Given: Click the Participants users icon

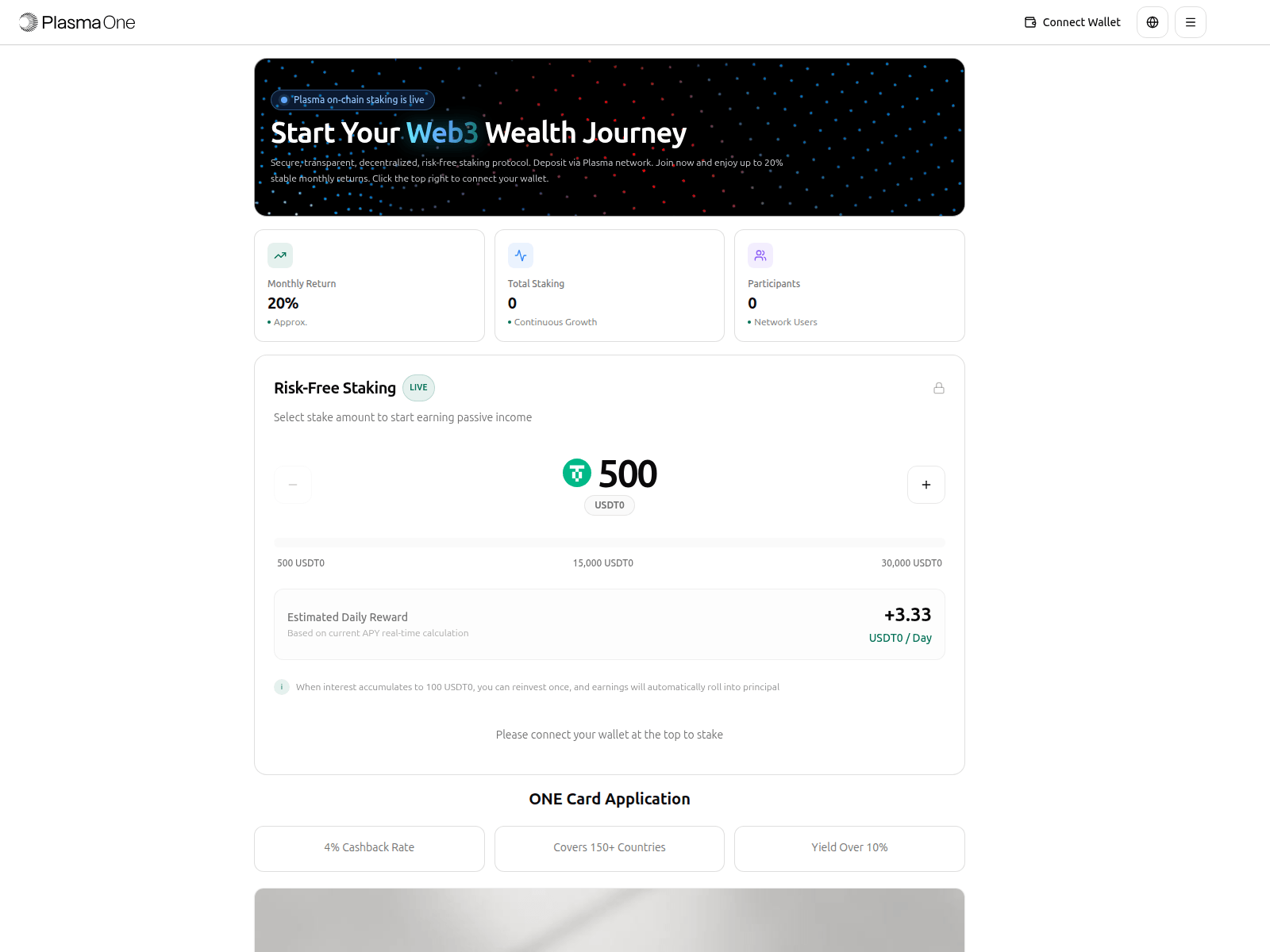Looking at the screenshot, I should 760,255.
